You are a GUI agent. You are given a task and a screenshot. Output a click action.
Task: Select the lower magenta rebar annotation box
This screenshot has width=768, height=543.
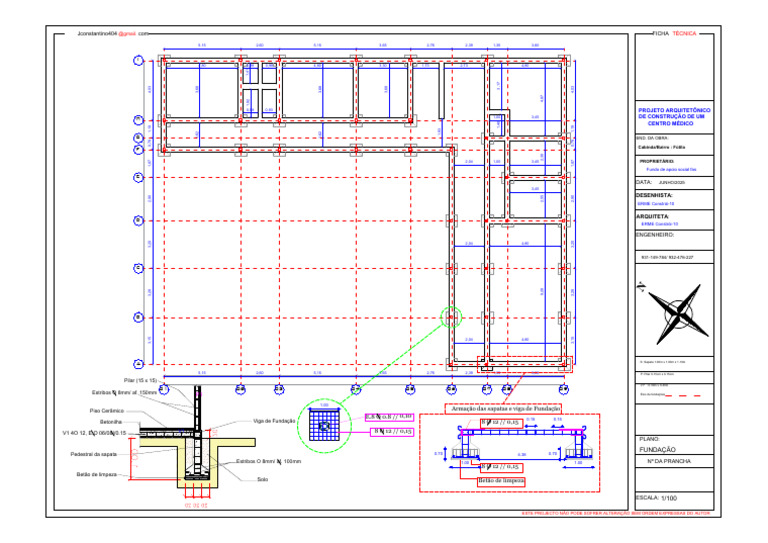[392, 432]
